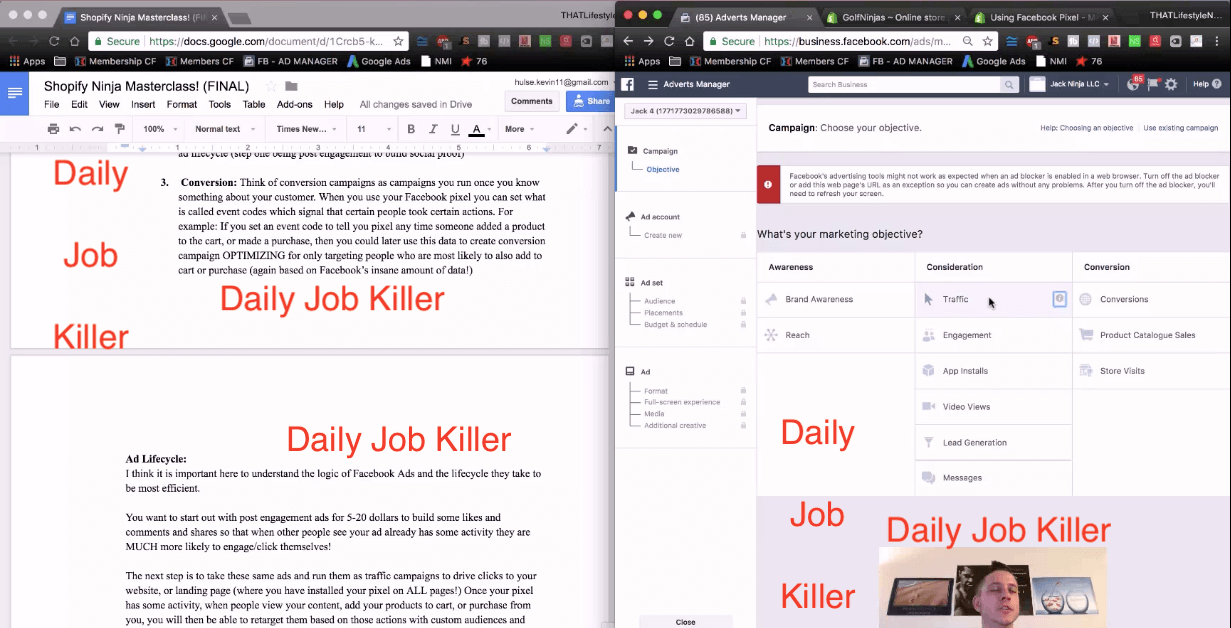The image size is (1231, 628).
Task: Select the Conversions objective
Action: (x=1151, y=299)
